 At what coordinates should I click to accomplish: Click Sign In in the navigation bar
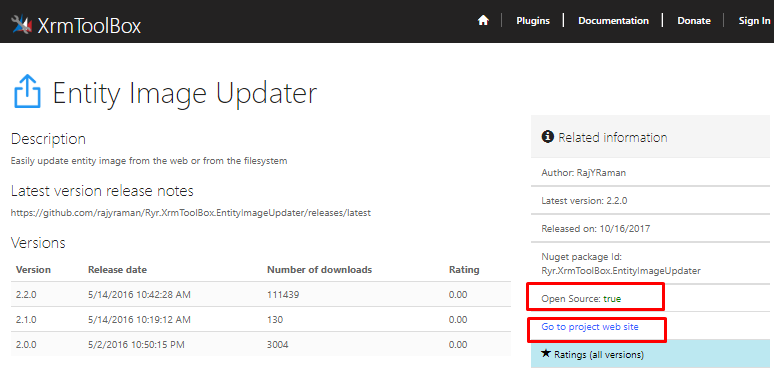tap(754, 21)
